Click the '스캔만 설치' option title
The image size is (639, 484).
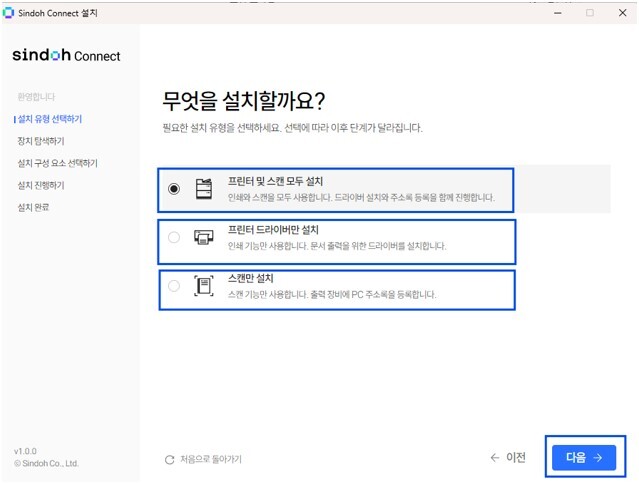pyautogui.click(x=251, y=278)
